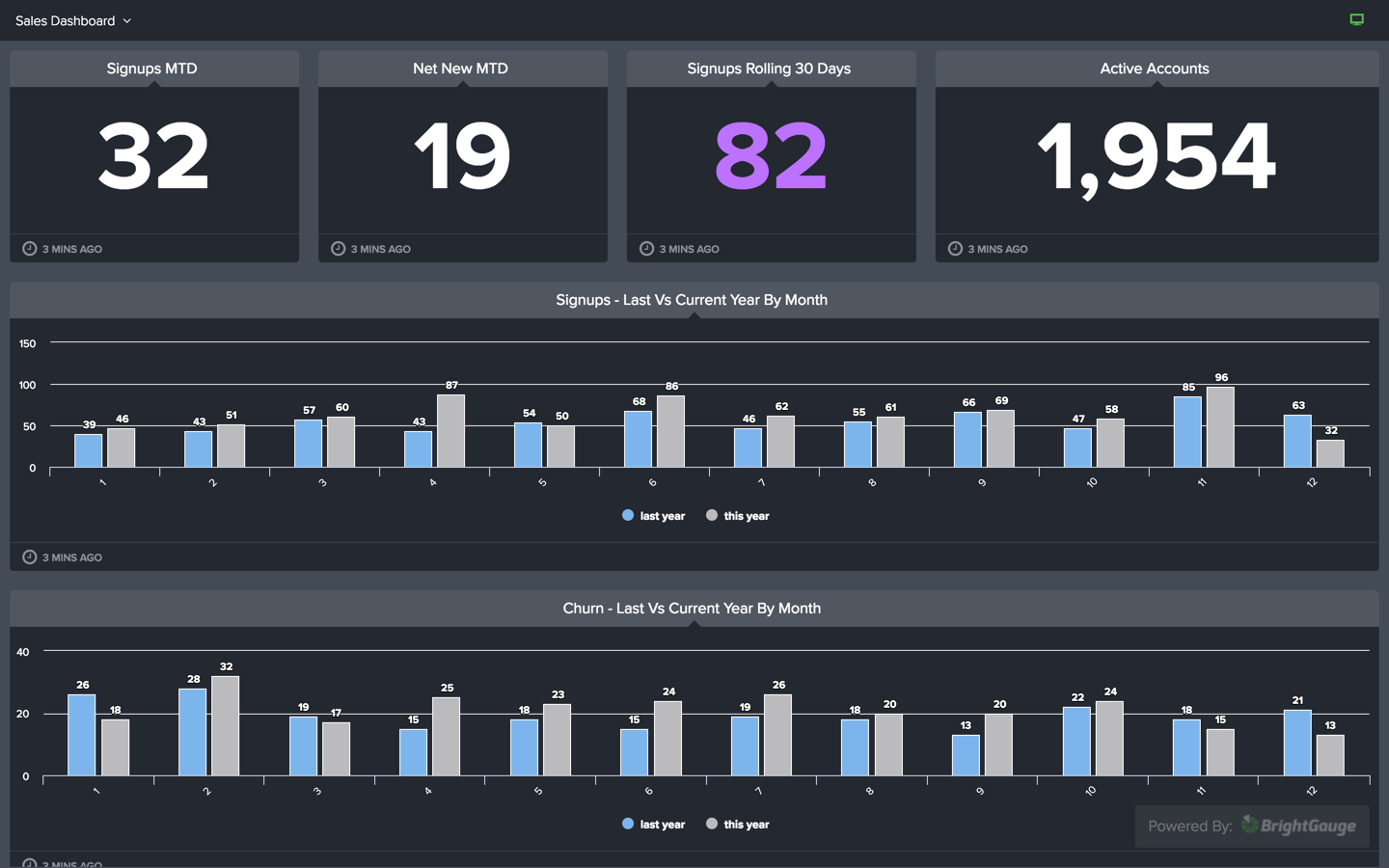Click clock icon under Net New MTD

click(x=339, y=249)
